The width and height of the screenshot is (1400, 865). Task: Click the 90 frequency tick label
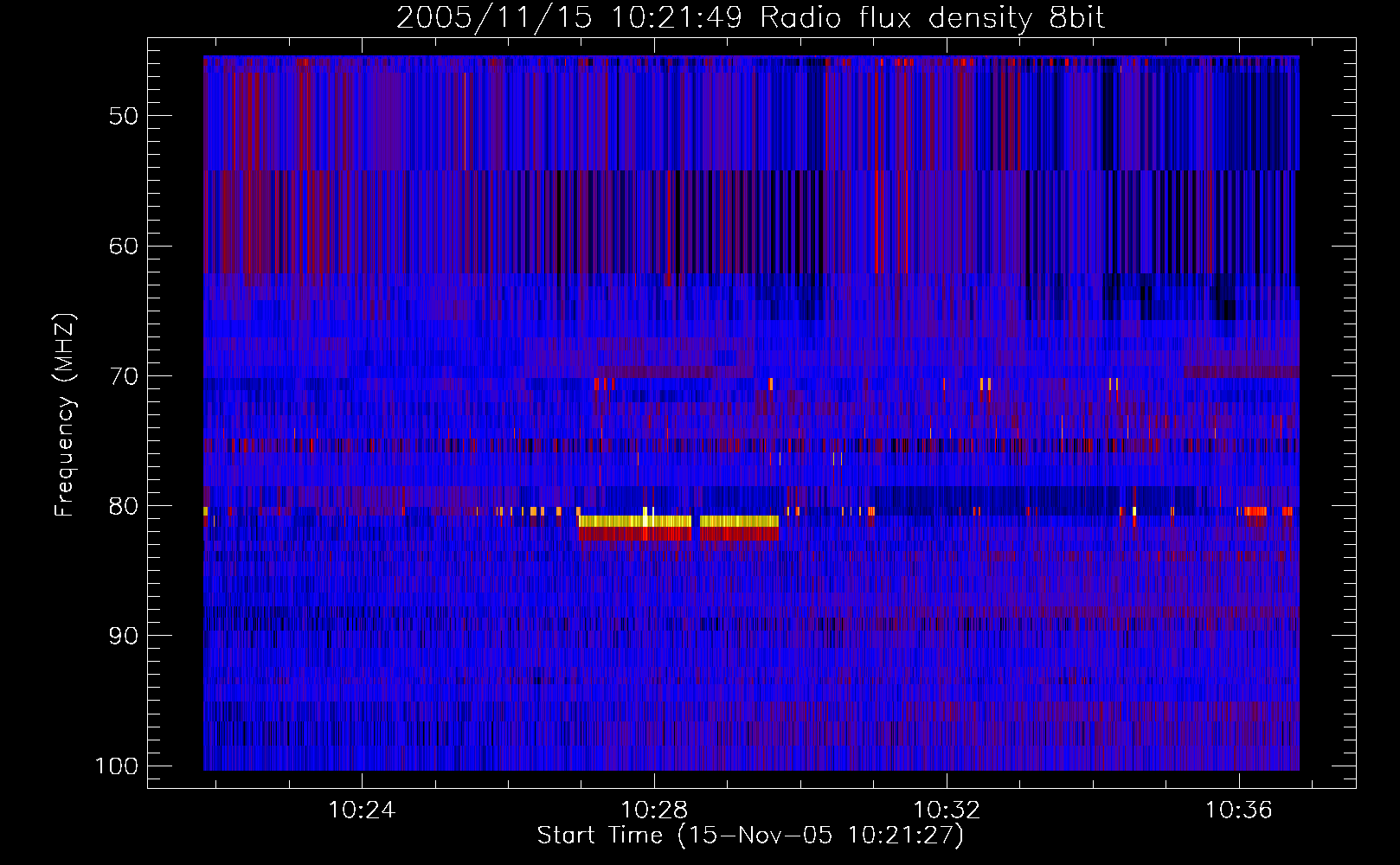[124, 636]
